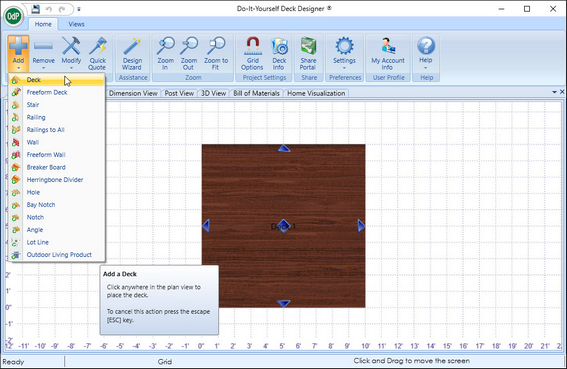Open the Quick Quote tool
The image size is (567, 369).
point(98,54)
